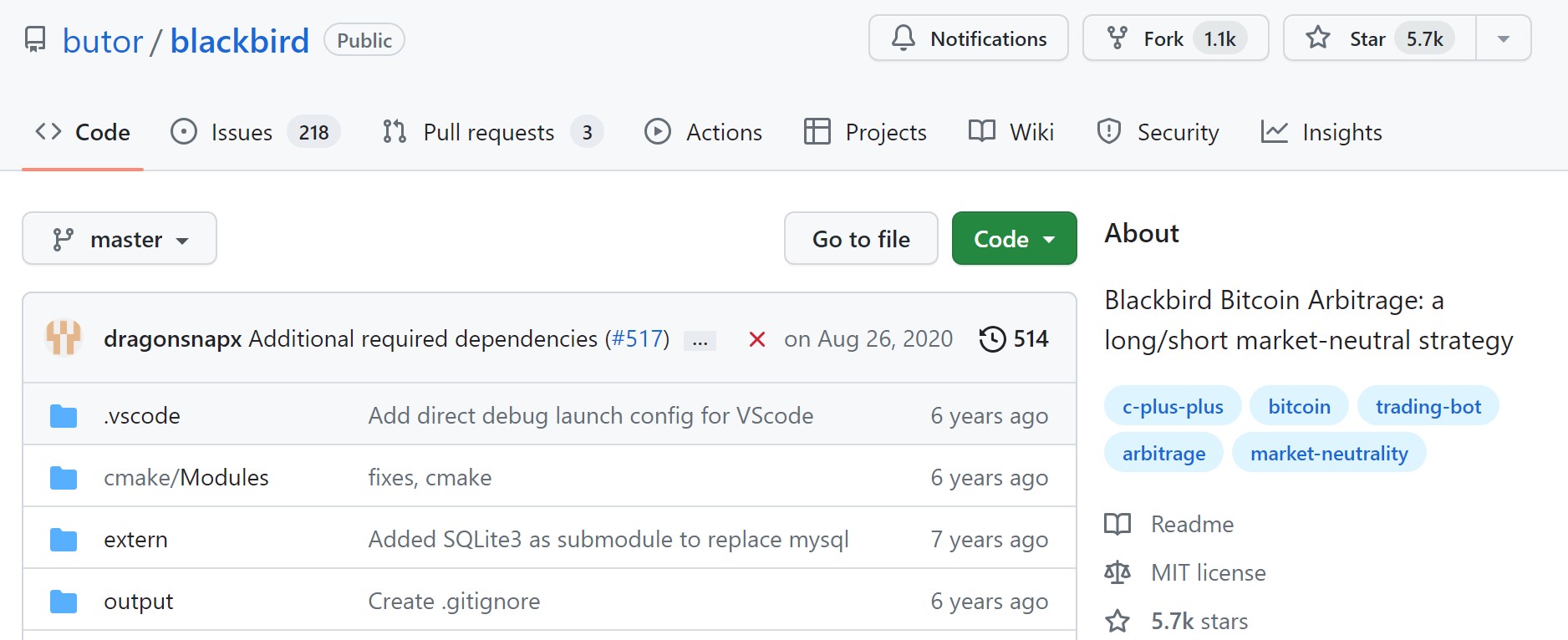Open pull request #517 link
The height and width of the screenshot is (640, 1568).
pos(638,338)
